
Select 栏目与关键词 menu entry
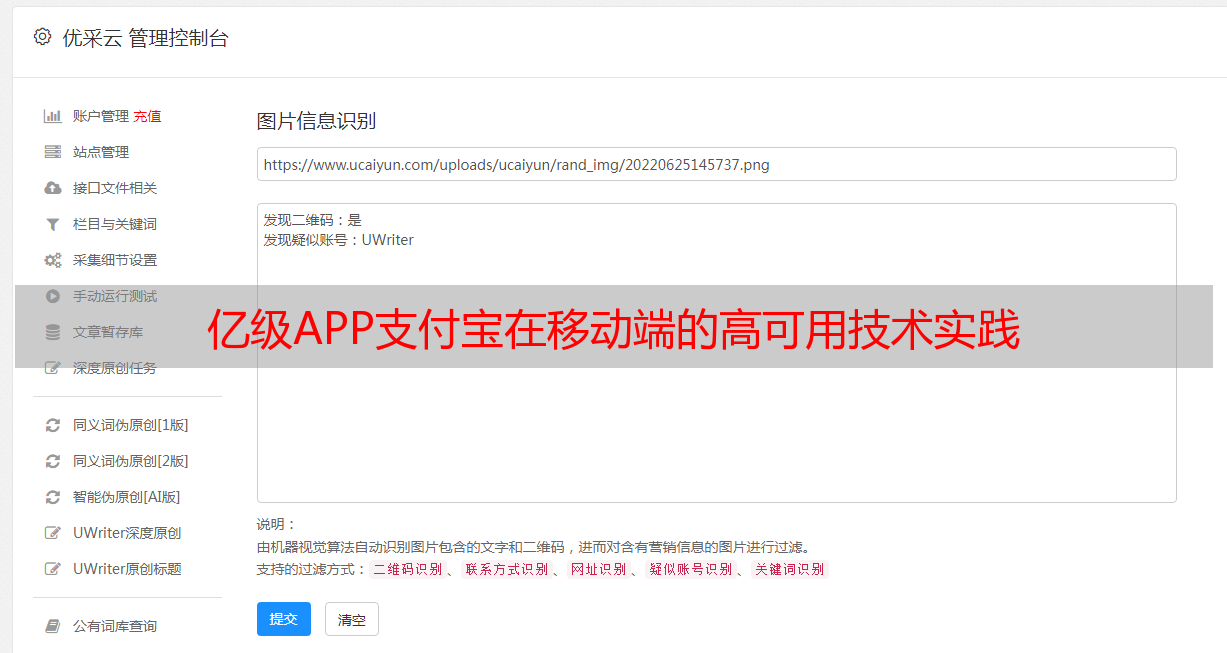(x=115, y=224)
